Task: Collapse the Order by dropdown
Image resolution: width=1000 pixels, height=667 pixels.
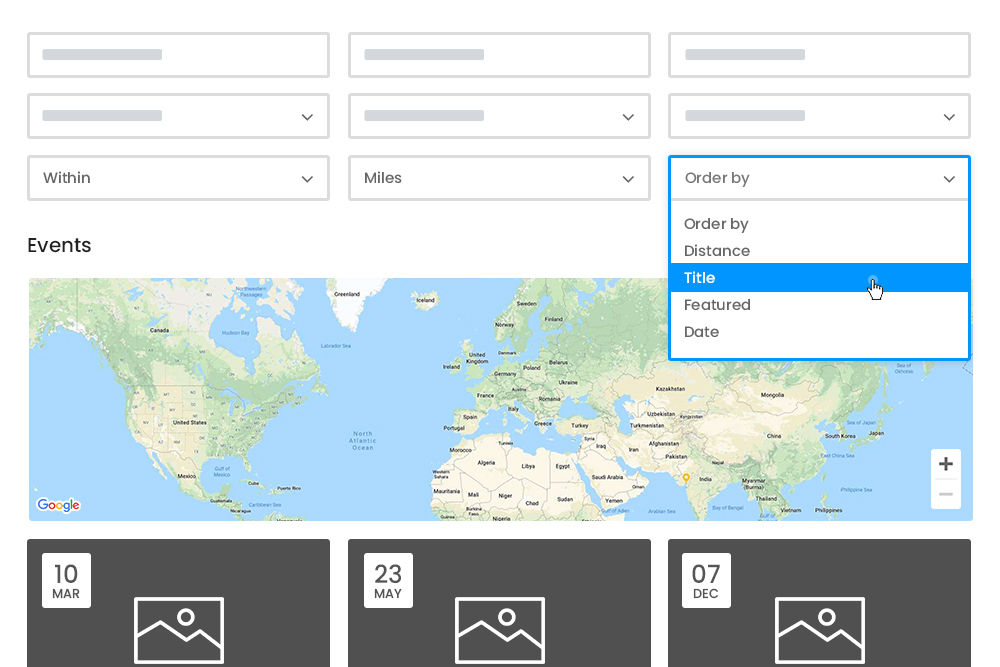Action: pyautogui.click(x=819, y=178)
